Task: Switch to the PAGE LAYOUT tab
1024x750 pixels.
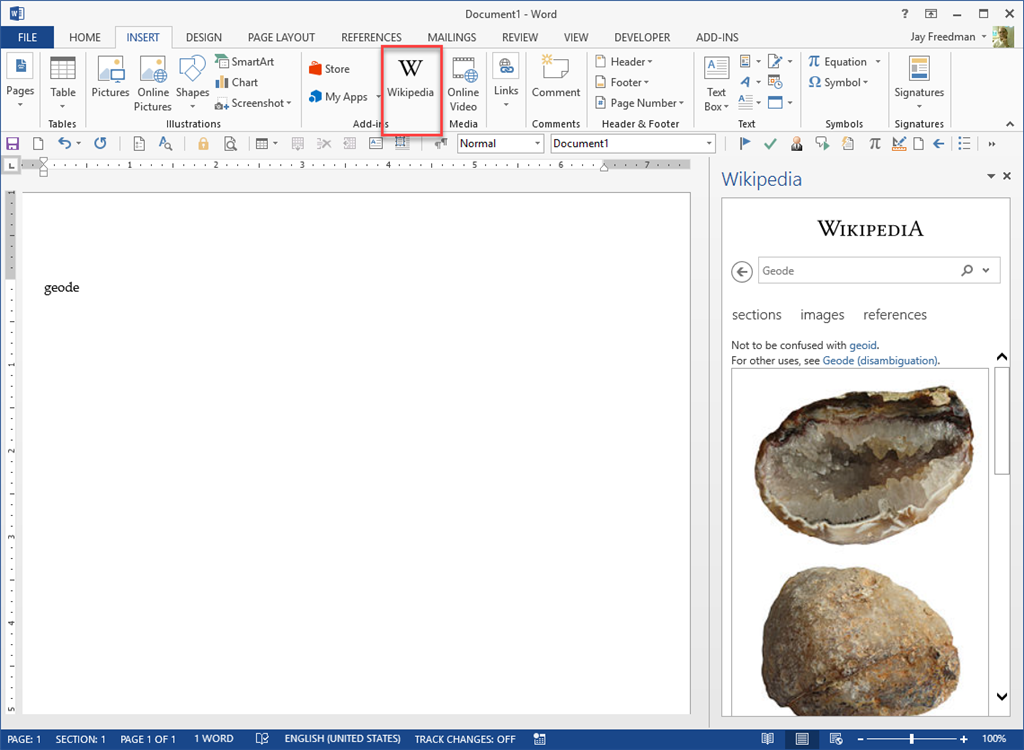Action: coord(281,37)
